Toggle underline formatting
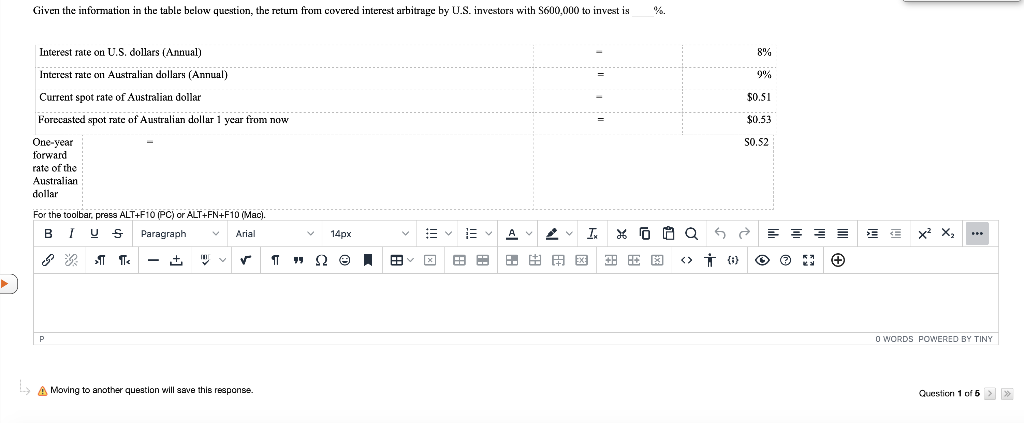This screenshot has height=423, width=1024. point(95,234)
